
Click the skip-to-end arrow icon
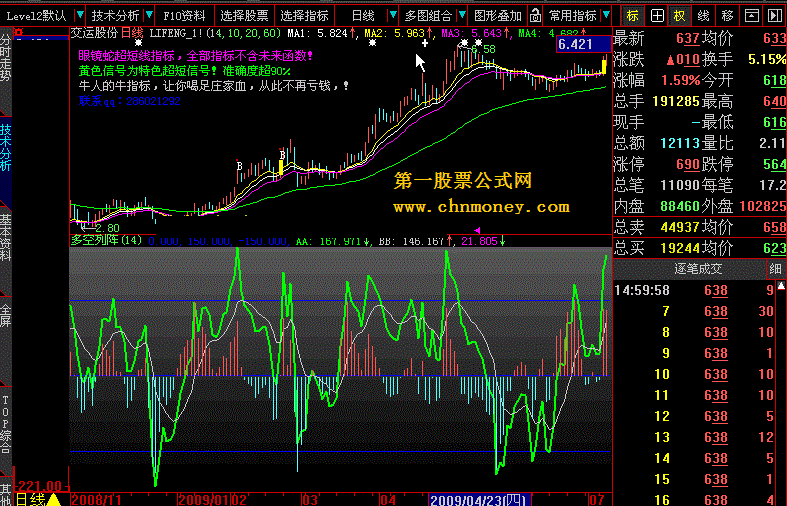click(775, 16)
